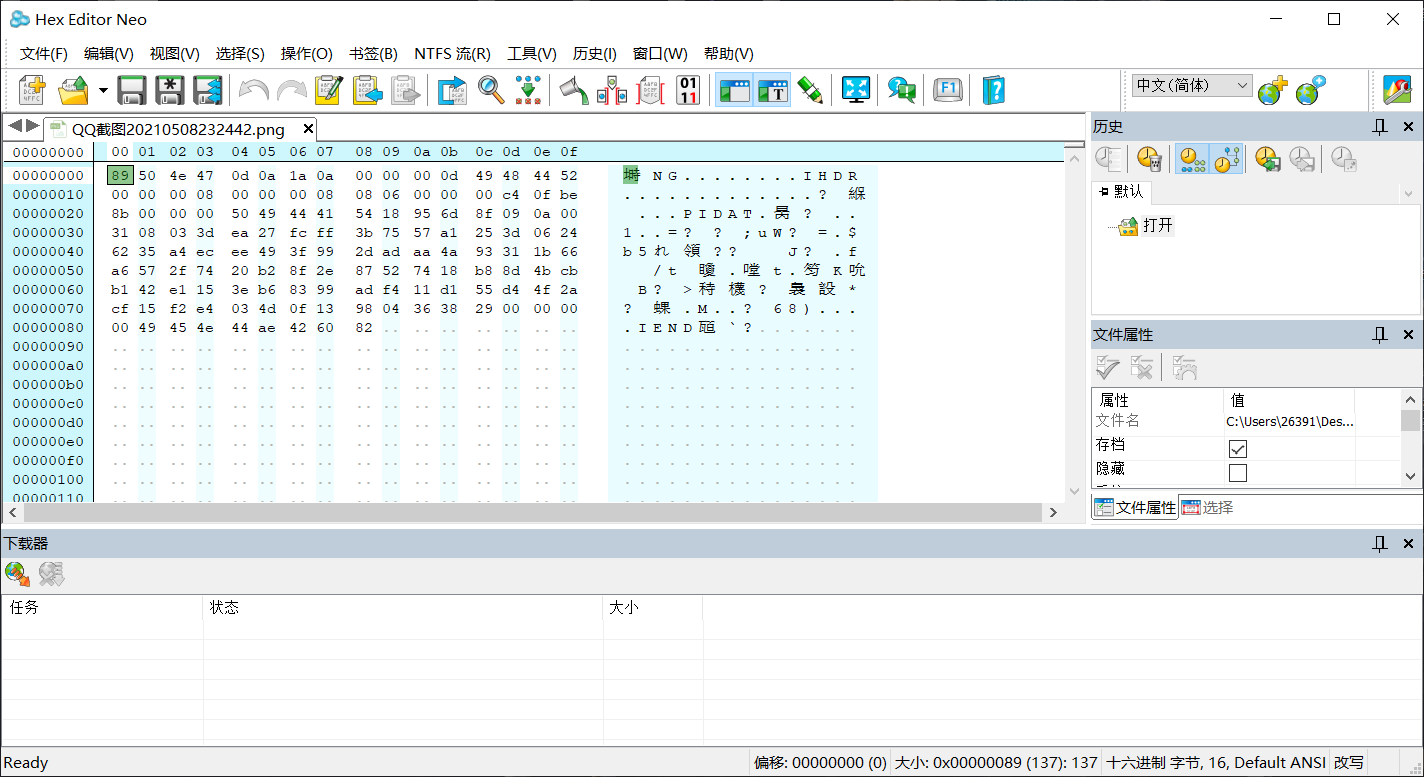Toggle the code pane window icon

734,90
